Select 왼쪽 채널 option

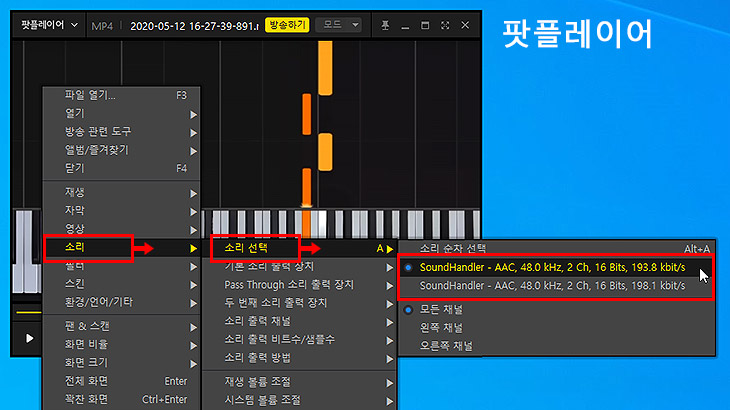point(556,328)
